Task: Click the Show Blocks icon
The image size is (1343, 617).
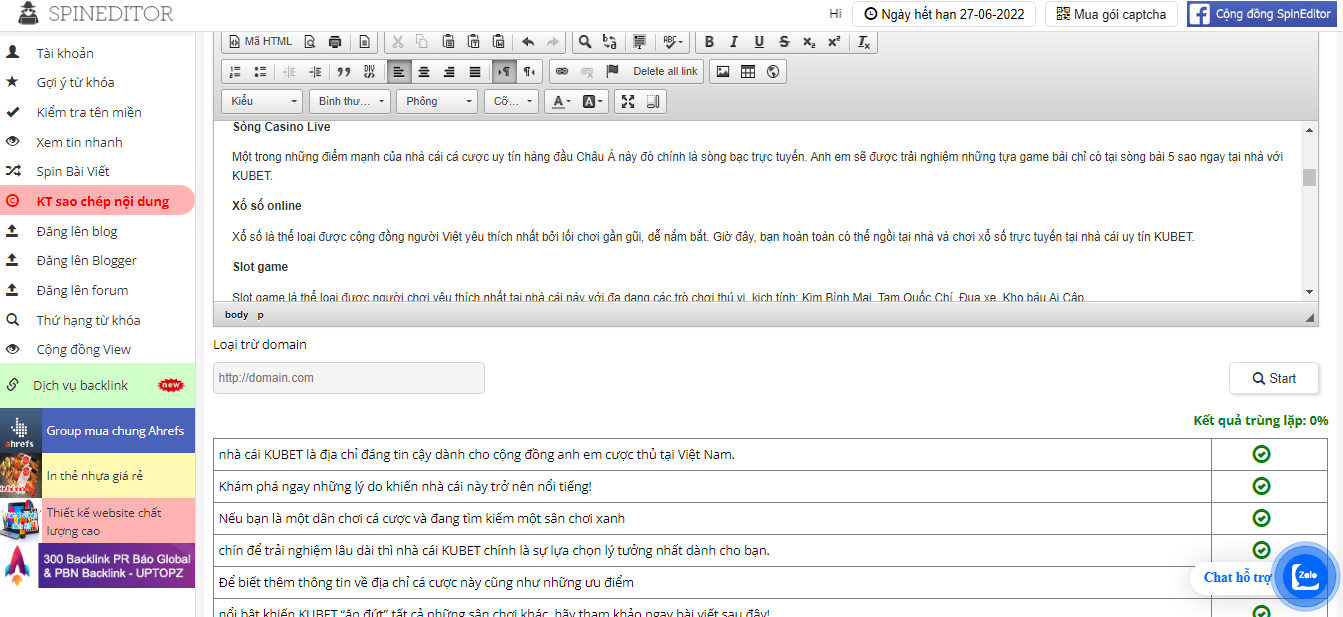Action: [x=653, y=101]
